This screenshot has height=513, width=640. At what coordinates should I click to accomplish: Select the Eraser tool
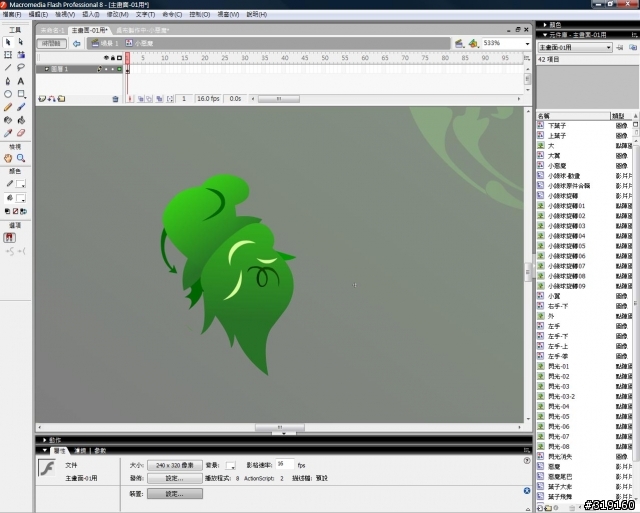point(21,133)
